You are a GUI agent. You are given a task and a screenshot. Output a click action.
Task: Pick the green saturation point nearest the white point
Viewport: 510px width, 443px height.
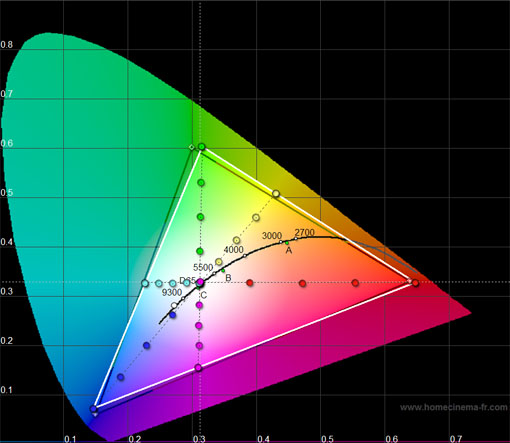tap(200, 251)
